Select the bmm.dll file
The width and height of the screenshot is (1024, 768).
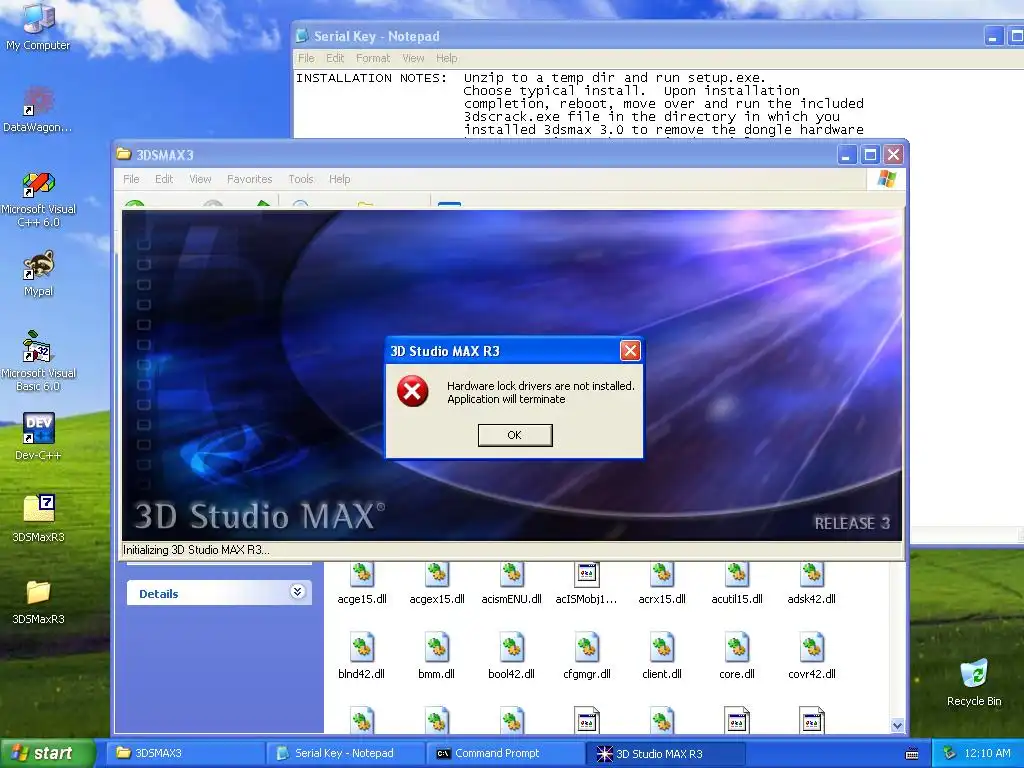point(437,656)
